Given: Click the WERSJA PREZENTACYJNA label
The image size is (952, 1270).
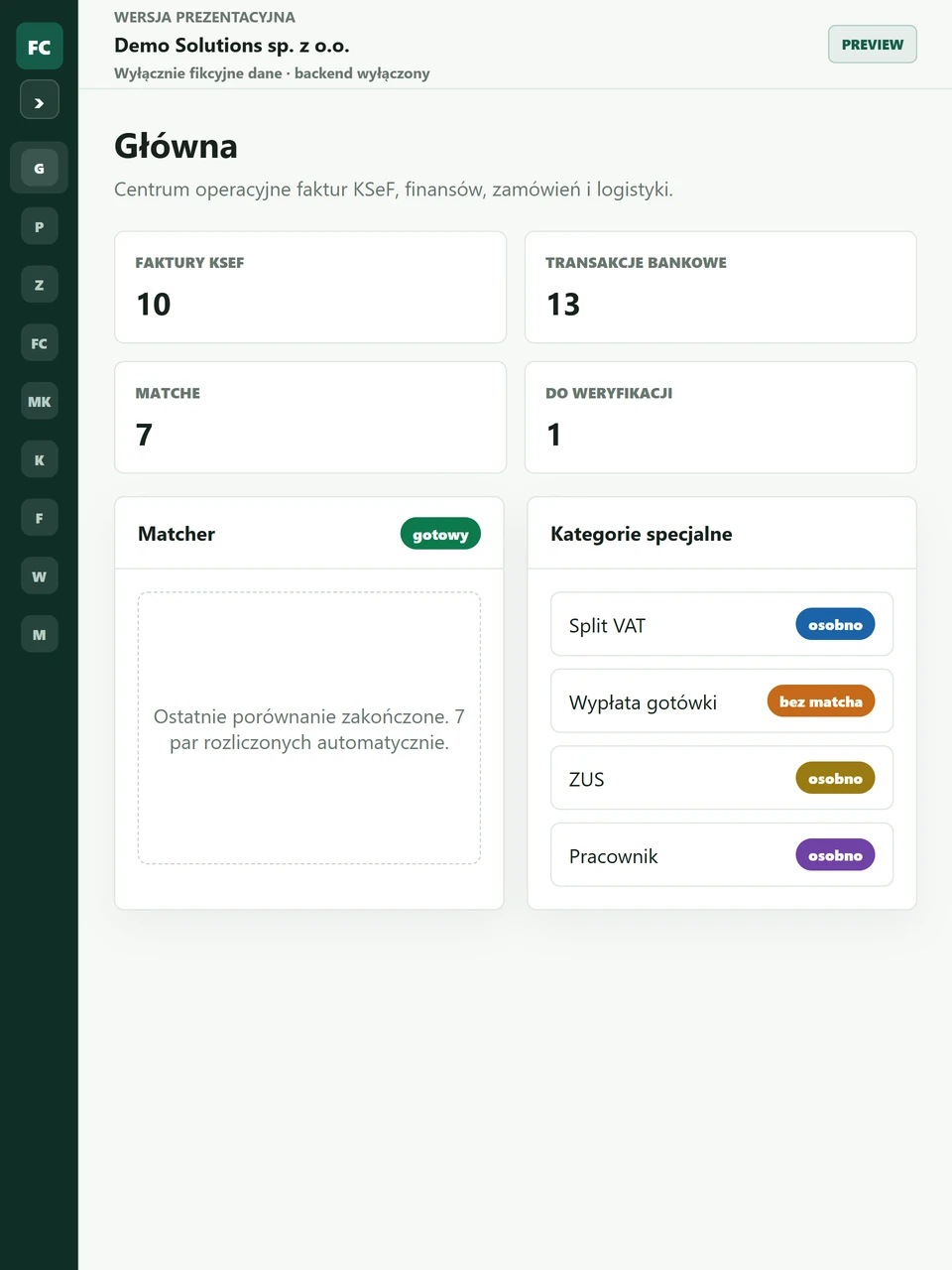Looking at the screenshot, I should (204, 17).
